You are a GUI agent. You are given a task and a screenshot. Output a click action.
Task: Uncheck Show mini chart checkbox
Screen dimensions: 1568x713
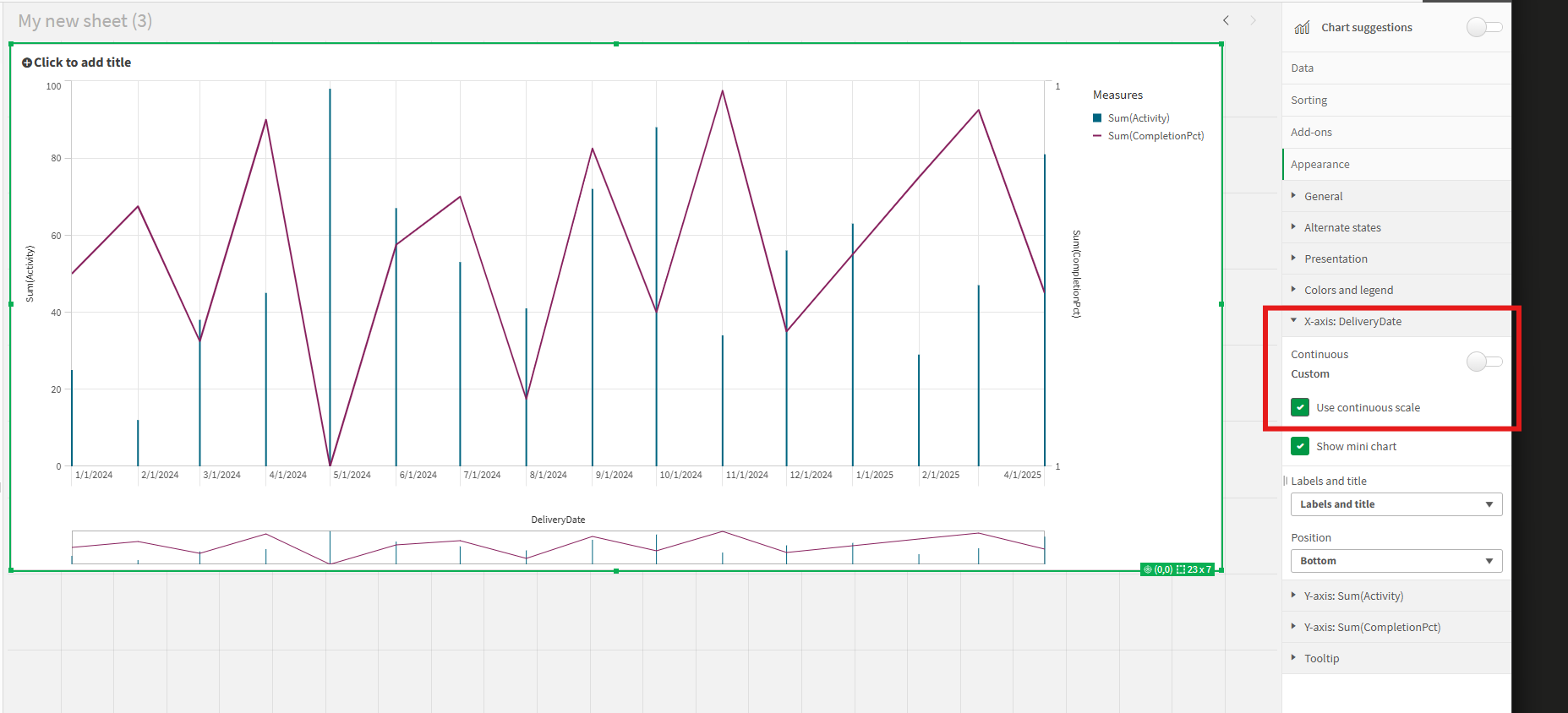[1300, 446]
